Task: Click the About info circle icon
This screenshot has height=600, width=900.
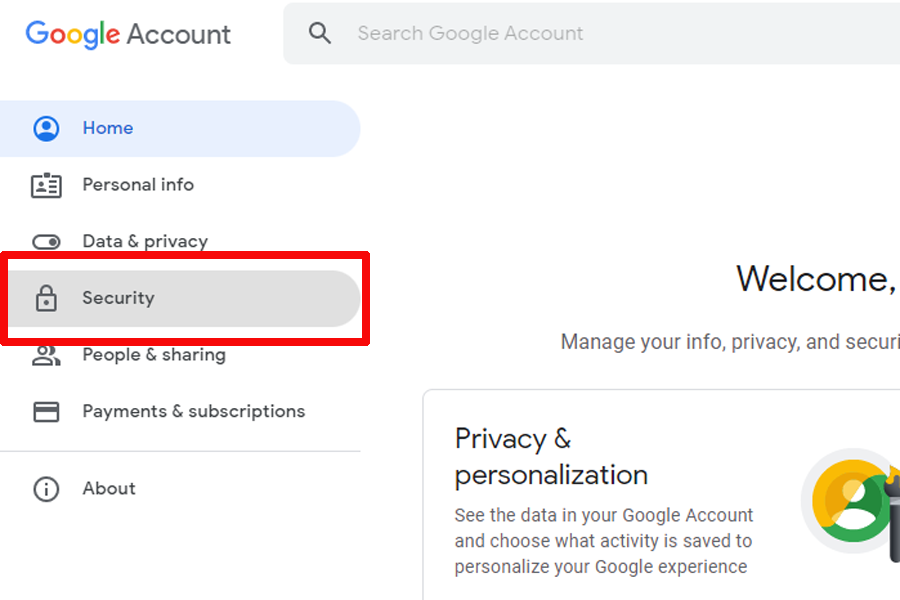Action: coord(46,489)
